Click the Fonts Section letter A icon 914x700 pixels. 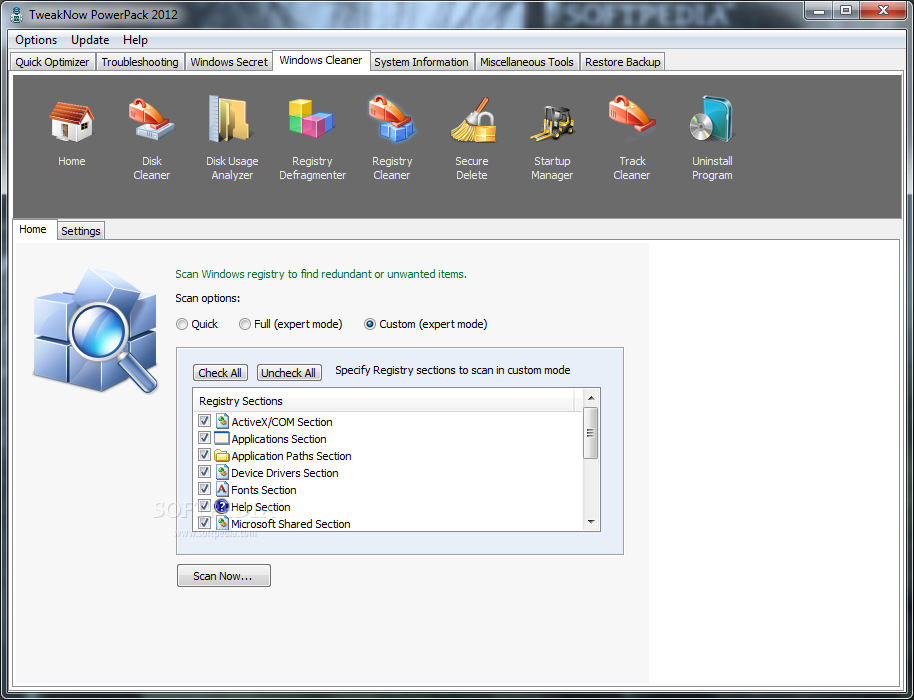(222, 489)
